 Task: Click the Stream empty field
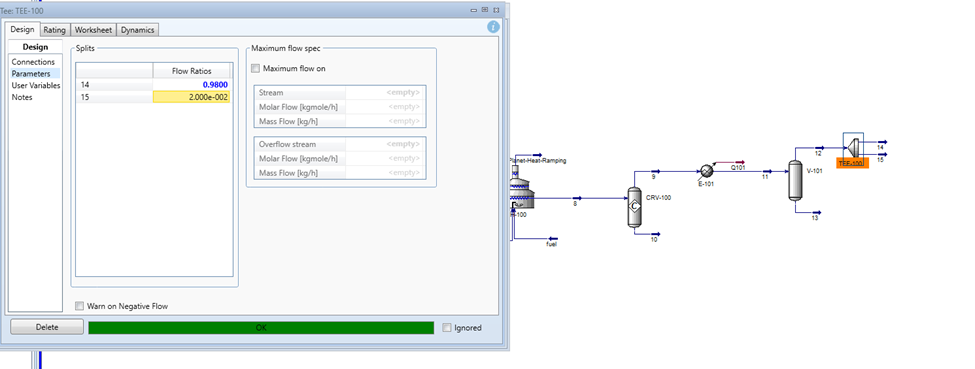click(x=385, y=92)
